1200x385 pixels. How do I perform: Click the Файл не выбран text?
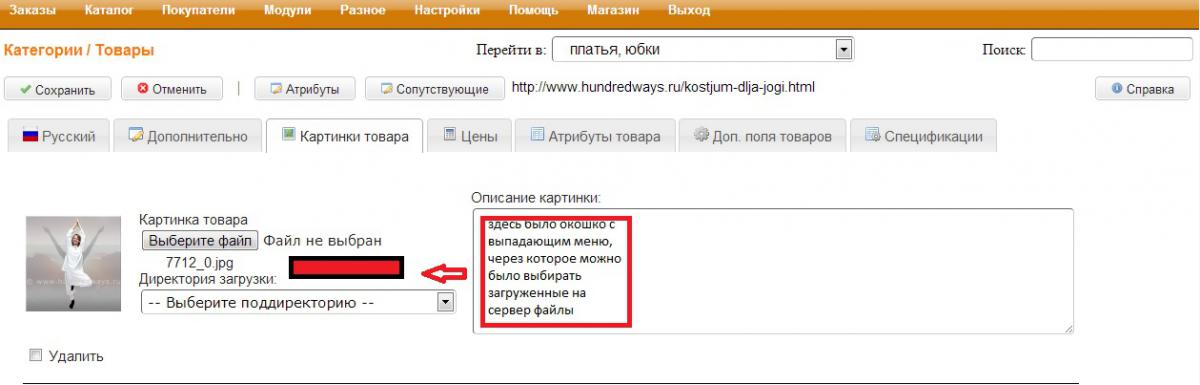(322, 240)
